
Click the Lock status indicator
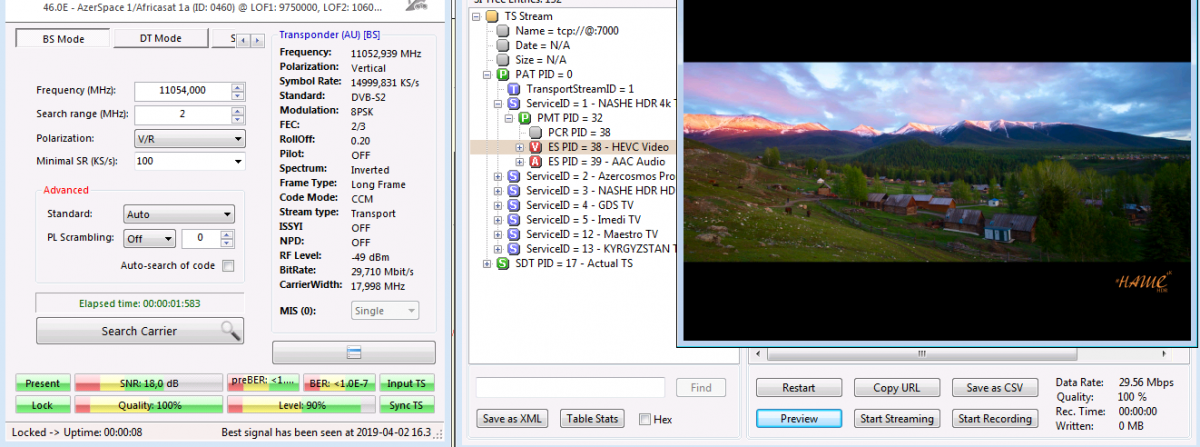[x=43, y=405]
